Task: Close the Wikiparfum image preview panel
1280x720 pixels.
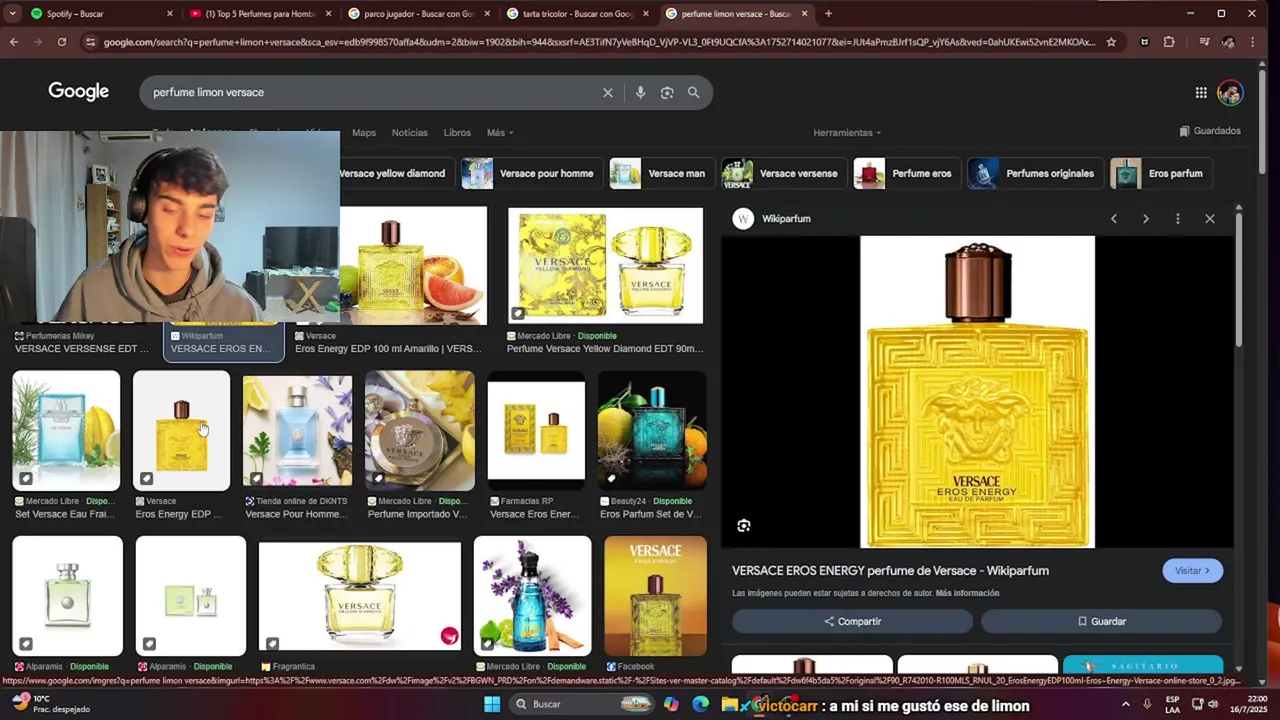Action: [1209, 219]
